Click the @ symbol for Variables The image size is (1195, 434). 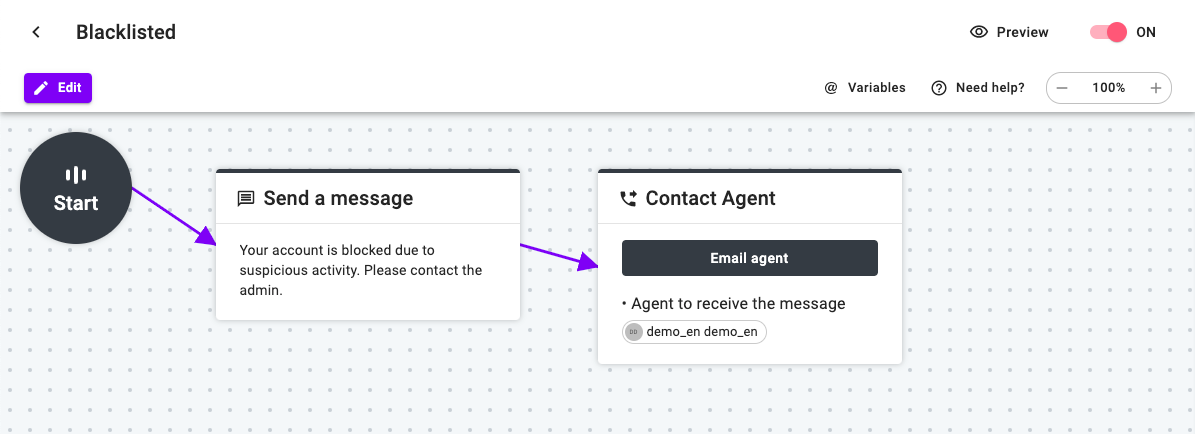coord(831,88)
